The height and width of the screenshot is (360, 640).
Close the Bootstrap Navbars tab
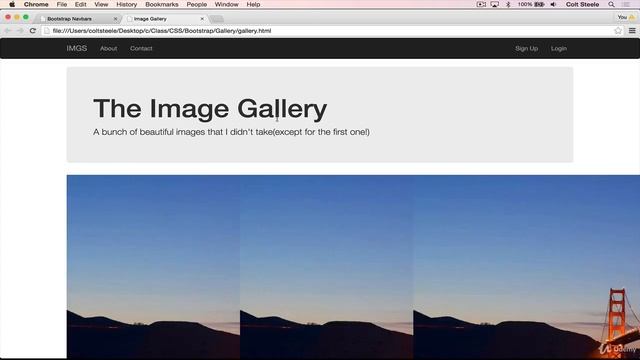(115, 19)
